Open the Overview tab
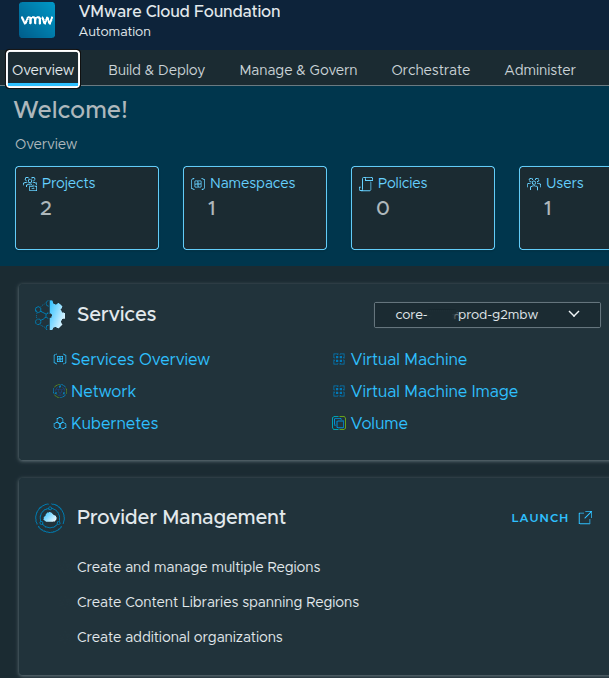This screenshot has width=609, height=678. click(x=43, y=70)
